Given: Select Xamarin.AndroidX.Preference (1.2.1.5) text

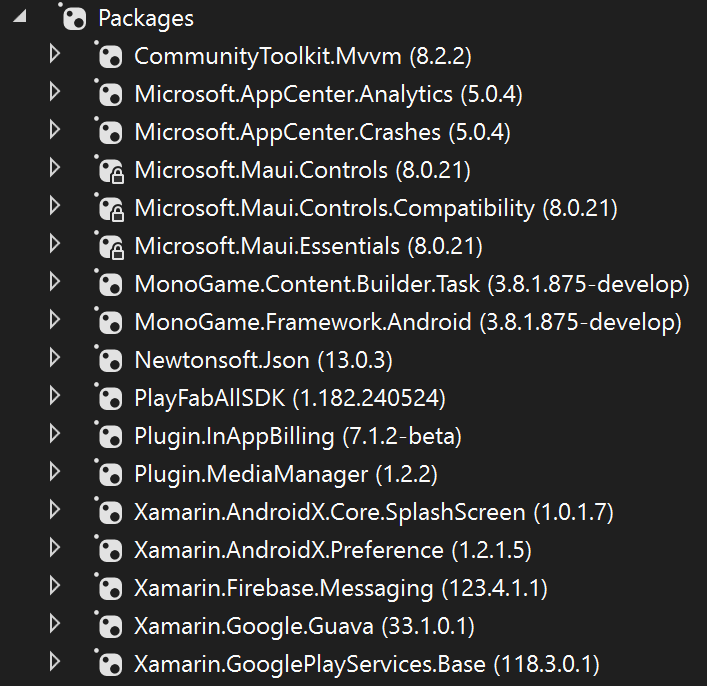Looking at the screenshot, I should [x=333, y=550].
